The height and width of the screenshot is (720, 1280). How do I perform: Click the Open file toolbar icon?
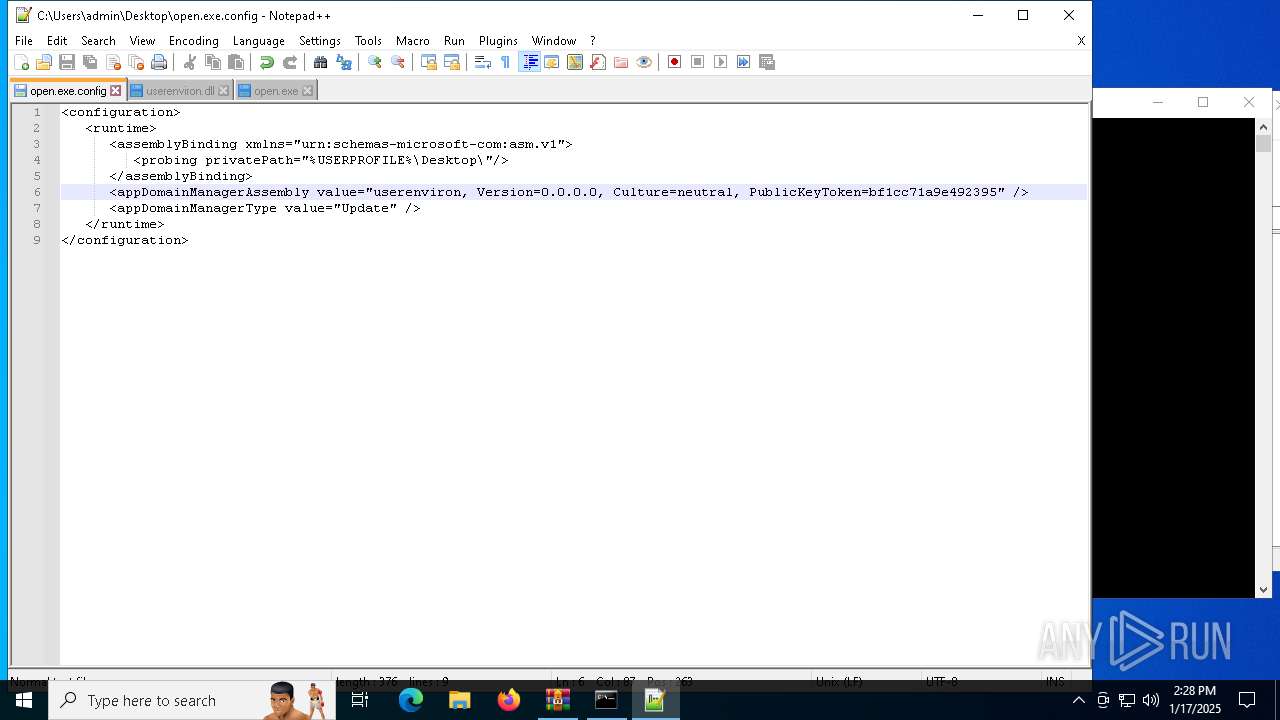(x=44, y=62)
